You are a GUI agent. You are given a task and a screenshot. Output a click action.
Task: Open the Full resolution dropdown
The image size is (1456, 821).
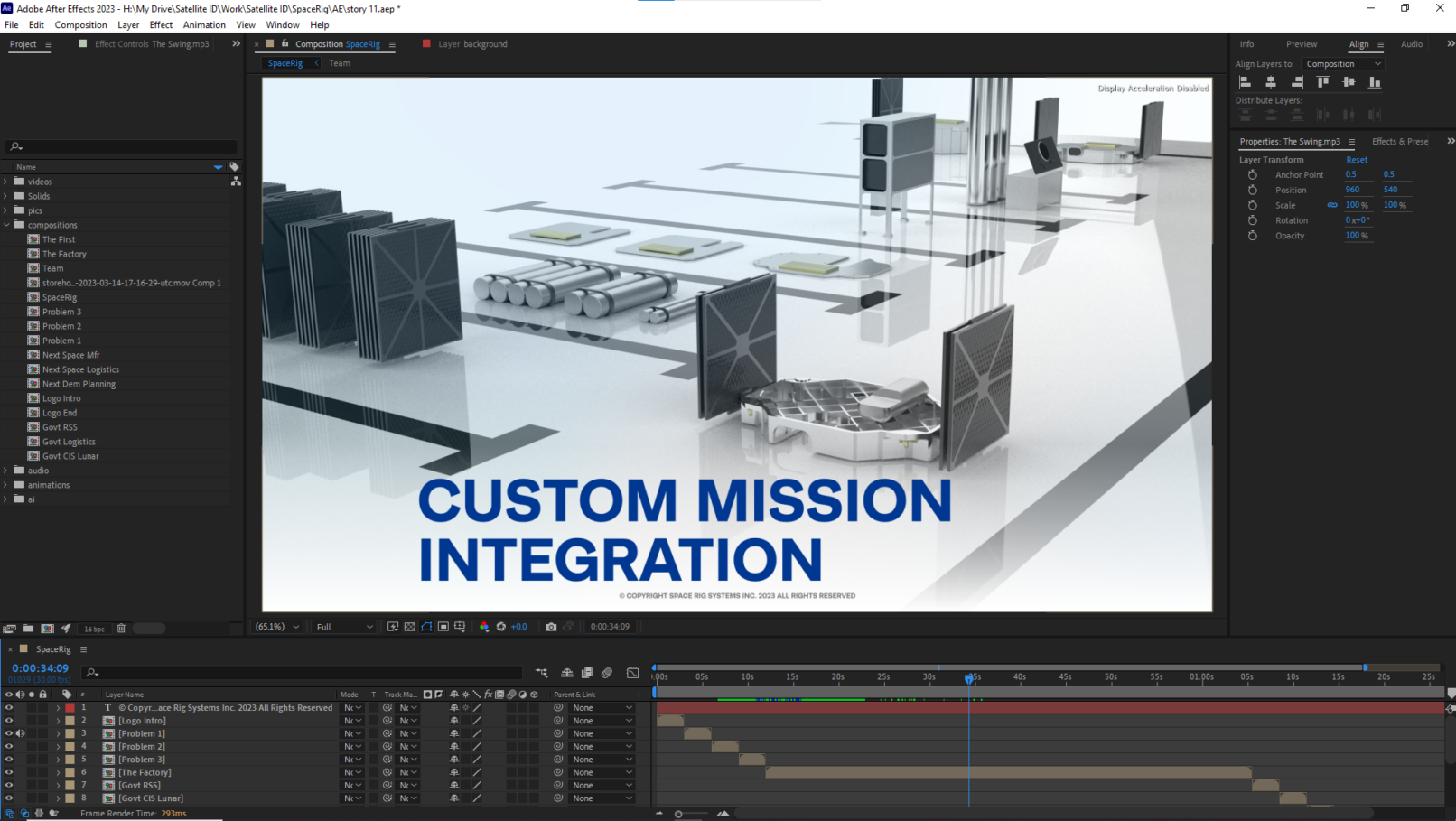[x=343, y=627]
